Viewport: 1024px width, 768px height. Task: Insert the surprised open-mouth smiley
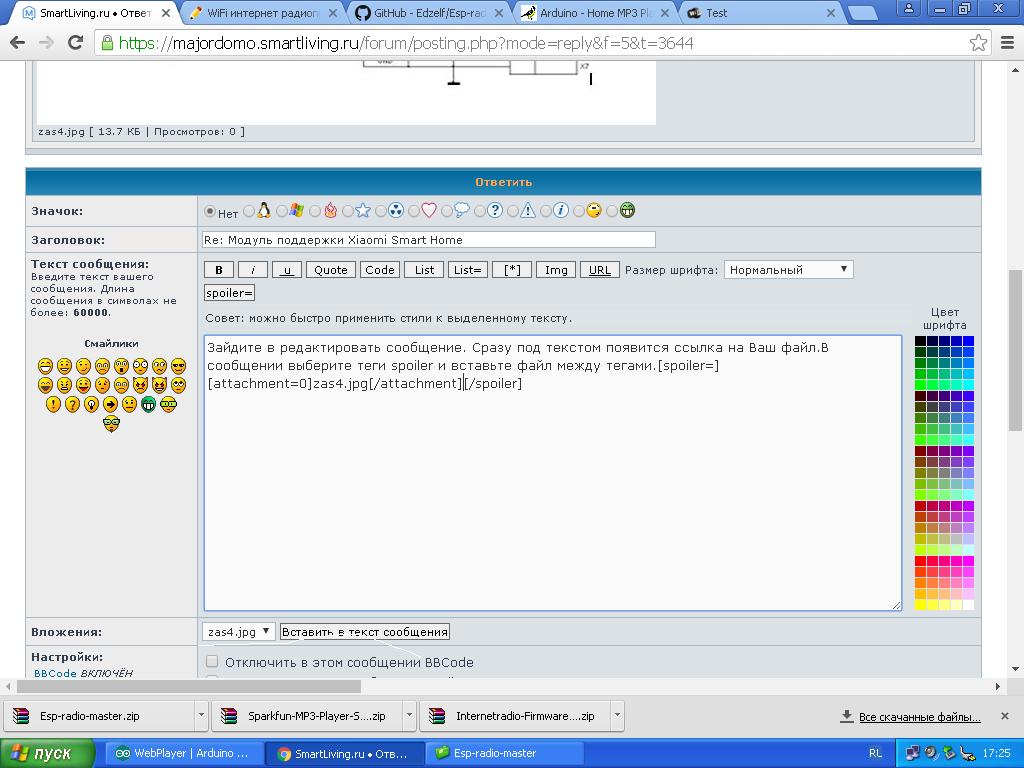pos(121,366)
